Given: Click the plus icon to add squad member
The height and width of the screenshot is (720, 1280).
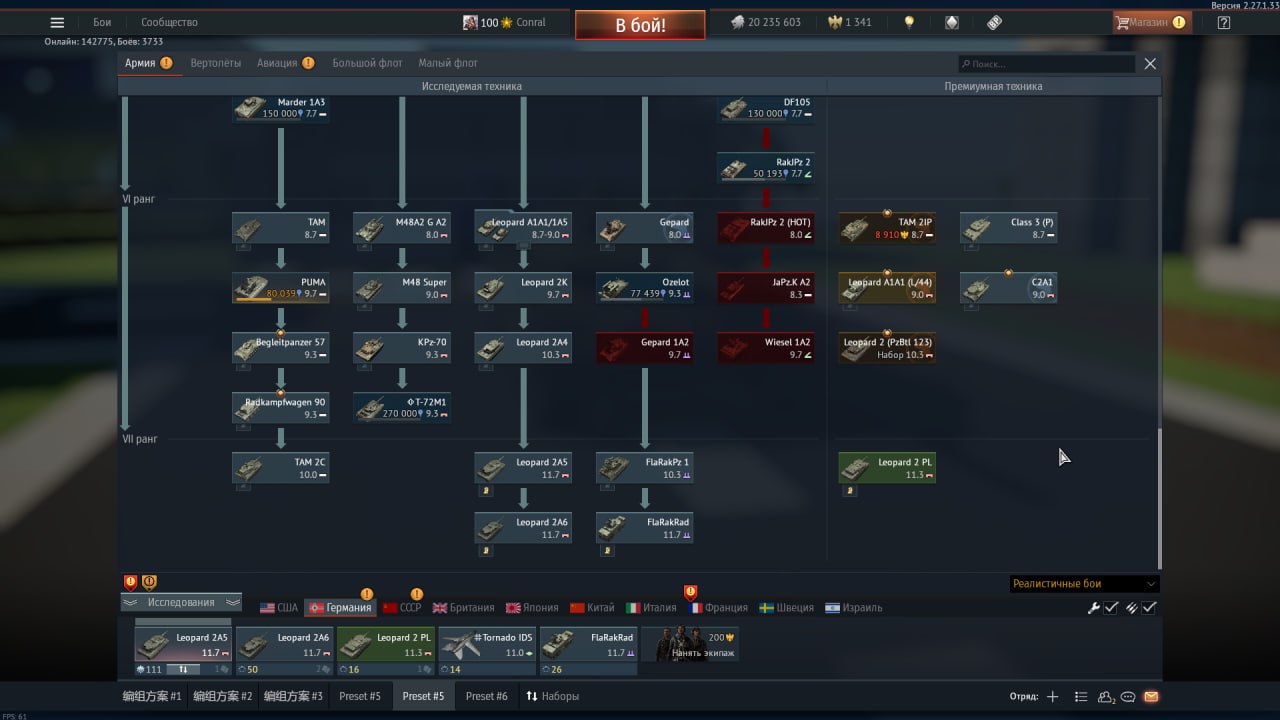Looking at the screenshot, I should (1052, 697).
